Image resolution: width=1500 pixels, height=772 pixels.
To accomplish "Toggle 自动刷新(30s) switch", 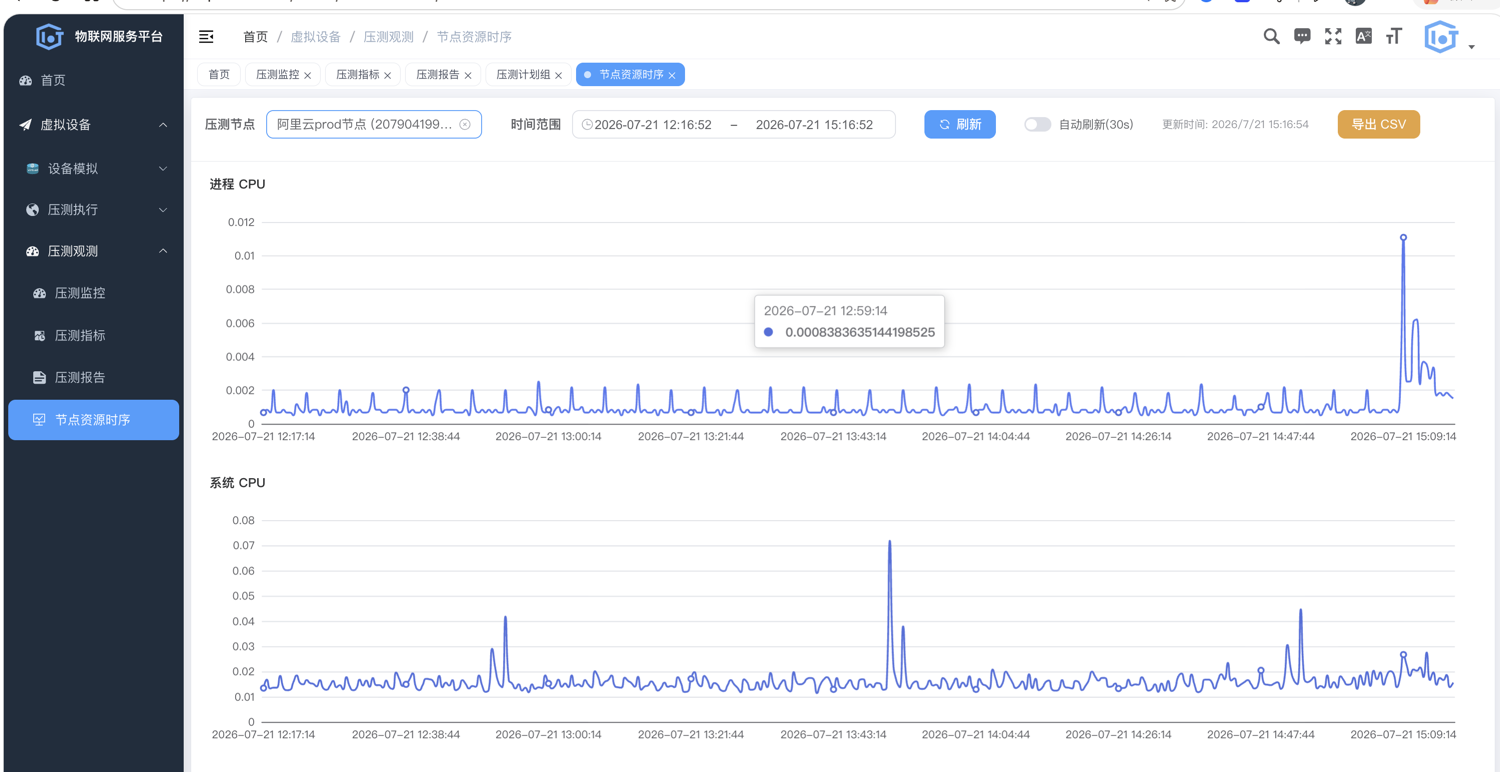I will [x=1037, y=125].
